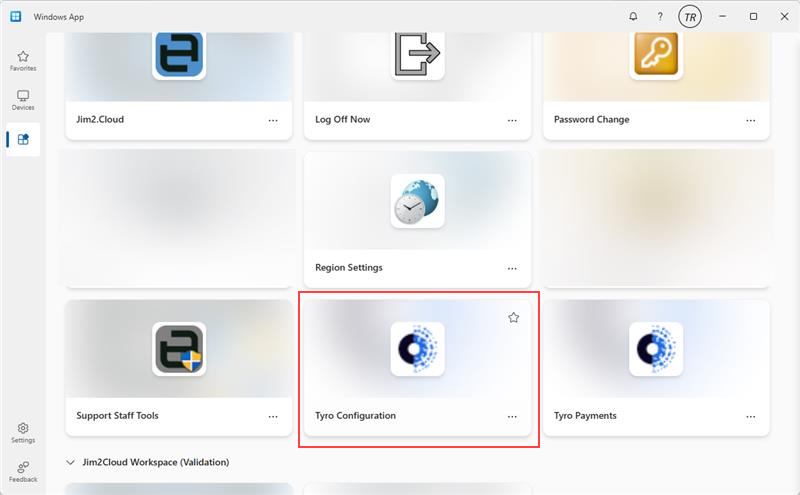This screenshot has width=800, height=495.
Task: Open the Tyro Configuration app icon
Action: tap(417, 349)
